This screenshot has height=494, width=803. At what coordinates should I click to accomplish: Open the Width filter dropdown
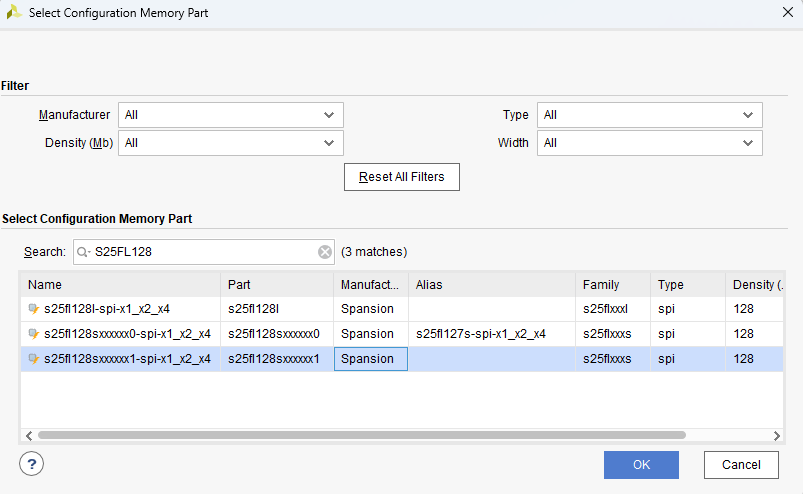pos(649,143)
